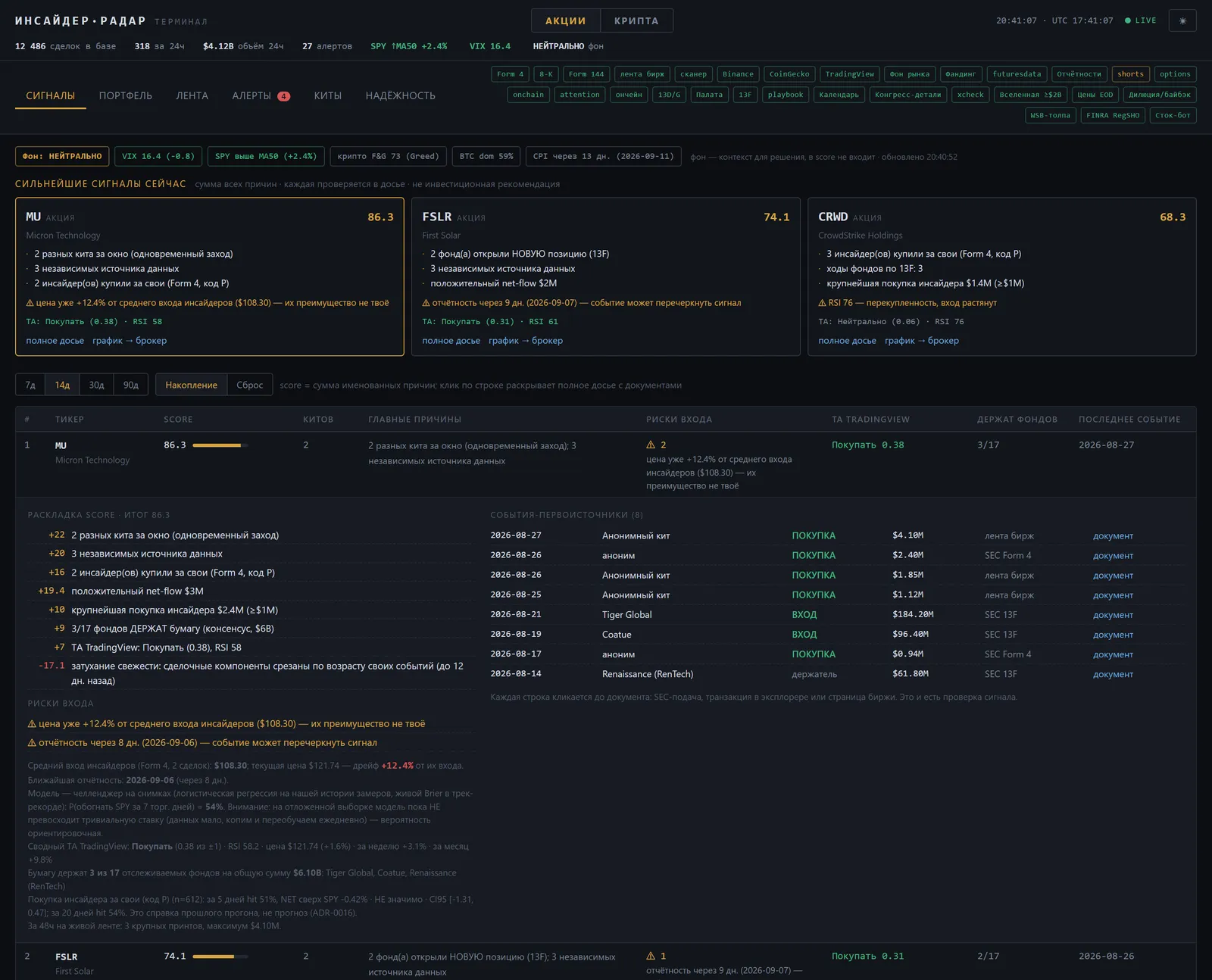Select the 30д period
This screenshot has width=1212, height=980.
point(96,385)
